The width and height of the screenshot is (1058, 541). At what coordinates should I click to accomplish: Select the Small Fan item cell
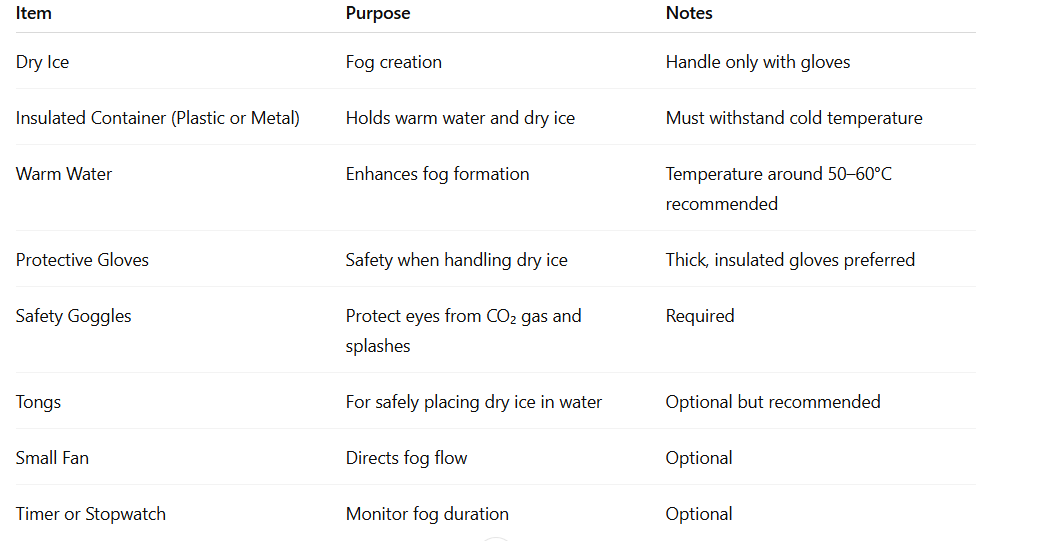52,458
